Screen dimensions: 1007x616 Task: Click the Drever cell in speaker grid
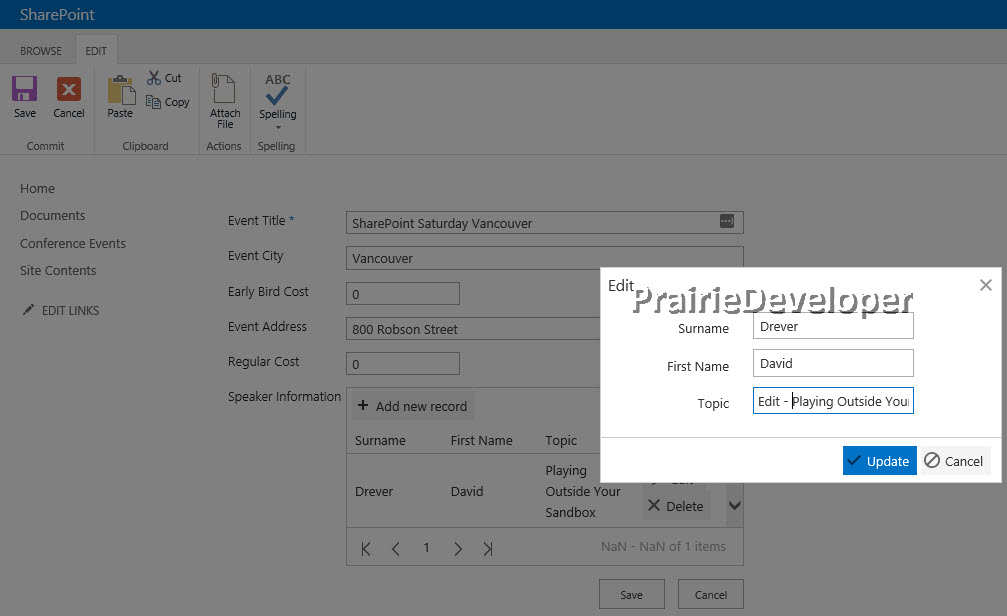tap(374, 491)
